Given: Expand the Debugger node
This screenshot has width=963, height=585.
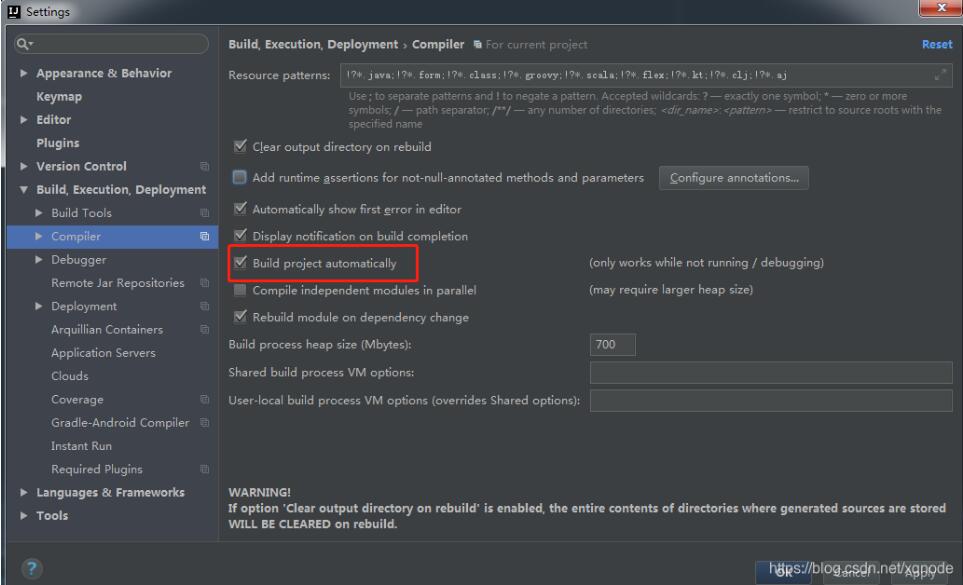Looking at the screenshot, I should click(x=39, y=260).
